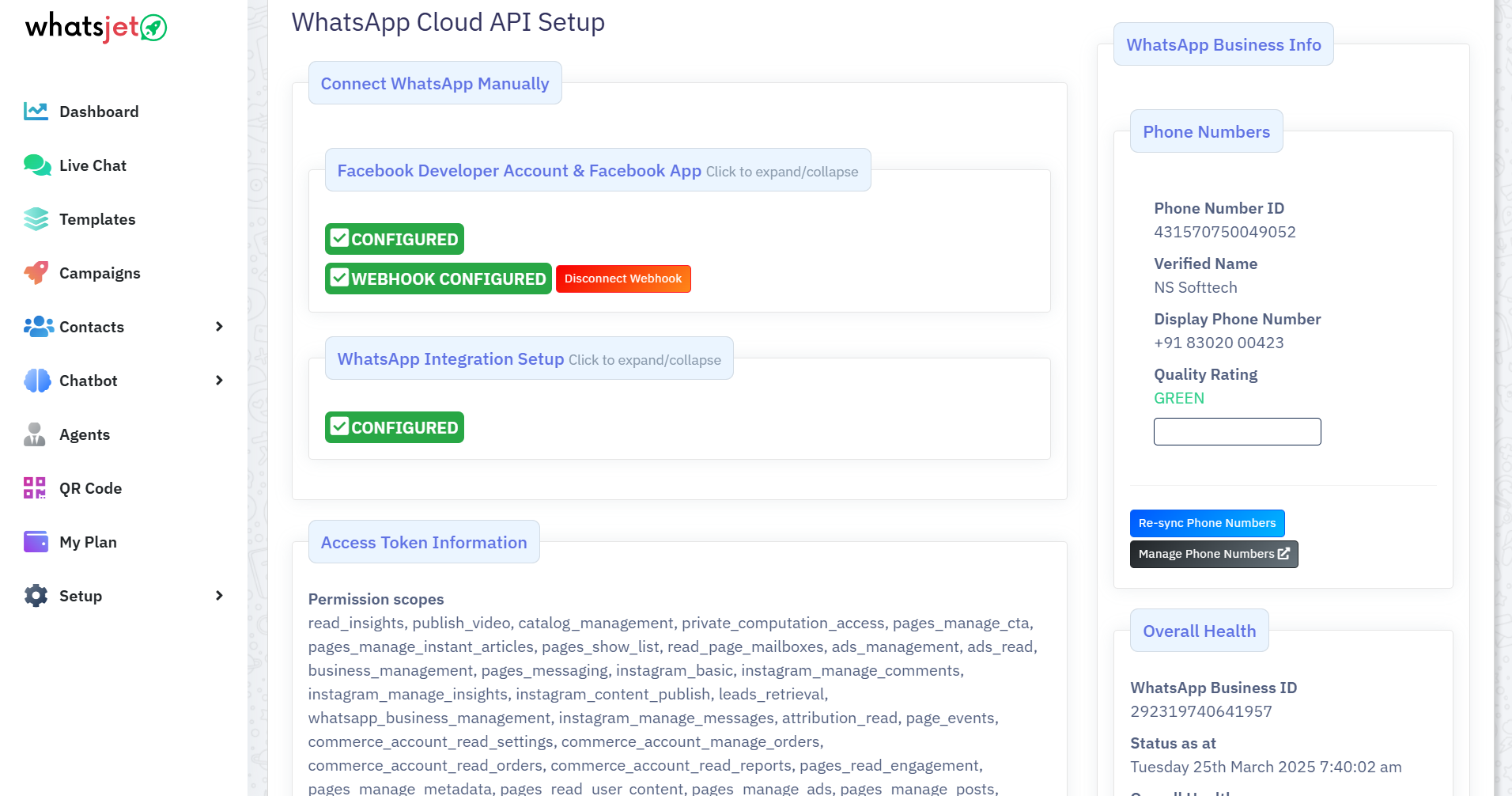Viewport: 1512px width, 796px height.
Task: Click Re-sync Phone Numbers button
Action: click(x=1207, y=523)
